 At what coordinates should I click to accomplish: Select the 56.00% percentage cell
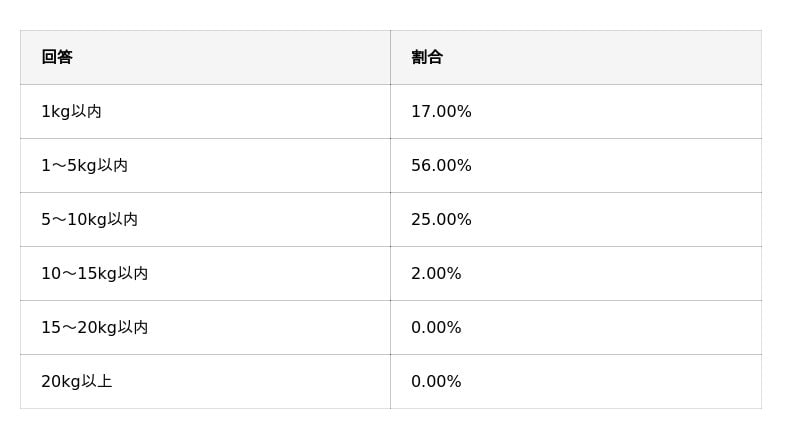click(441, 165)
